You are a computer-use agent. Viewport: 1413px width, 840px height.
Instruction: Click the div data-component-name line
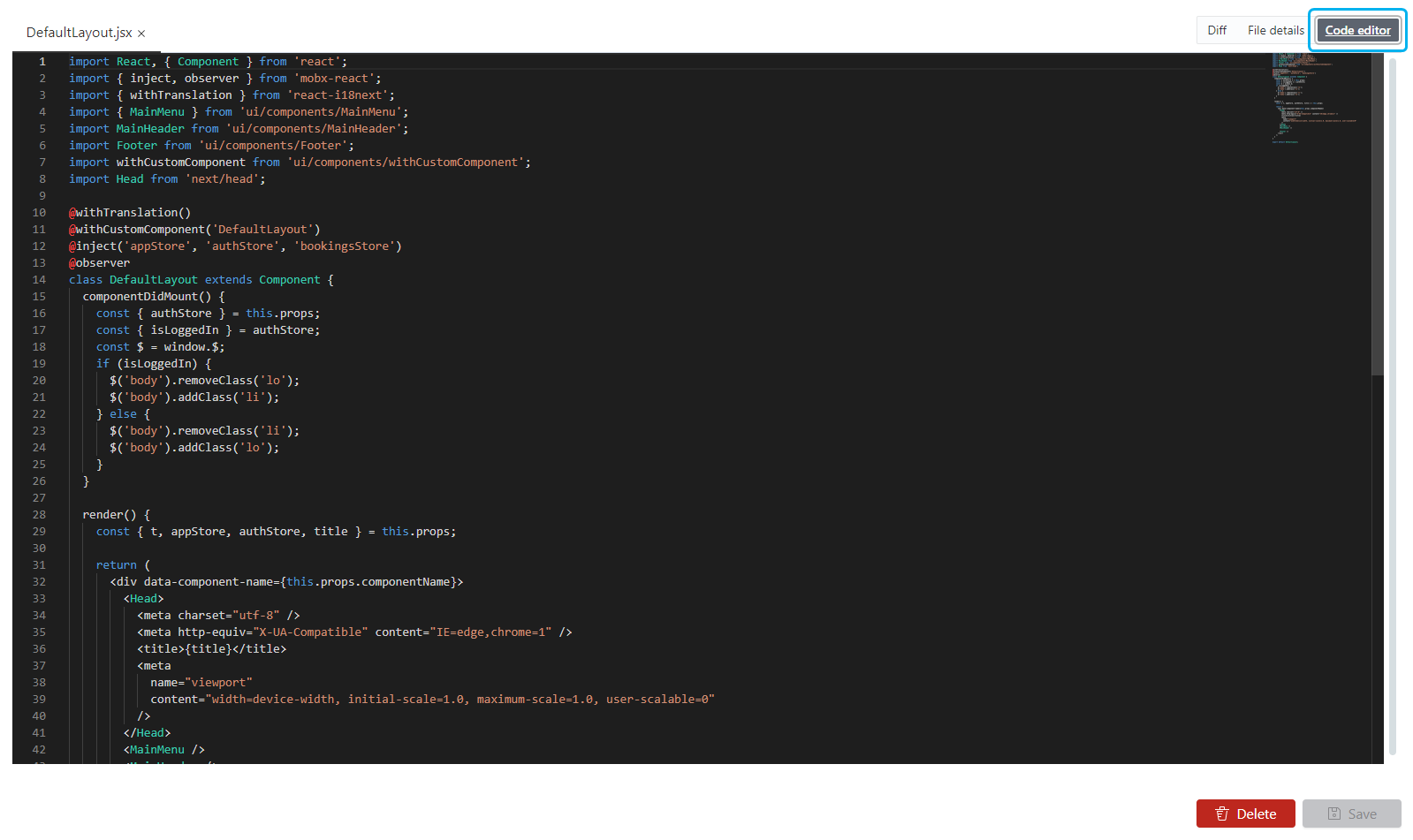click(286, 582)
